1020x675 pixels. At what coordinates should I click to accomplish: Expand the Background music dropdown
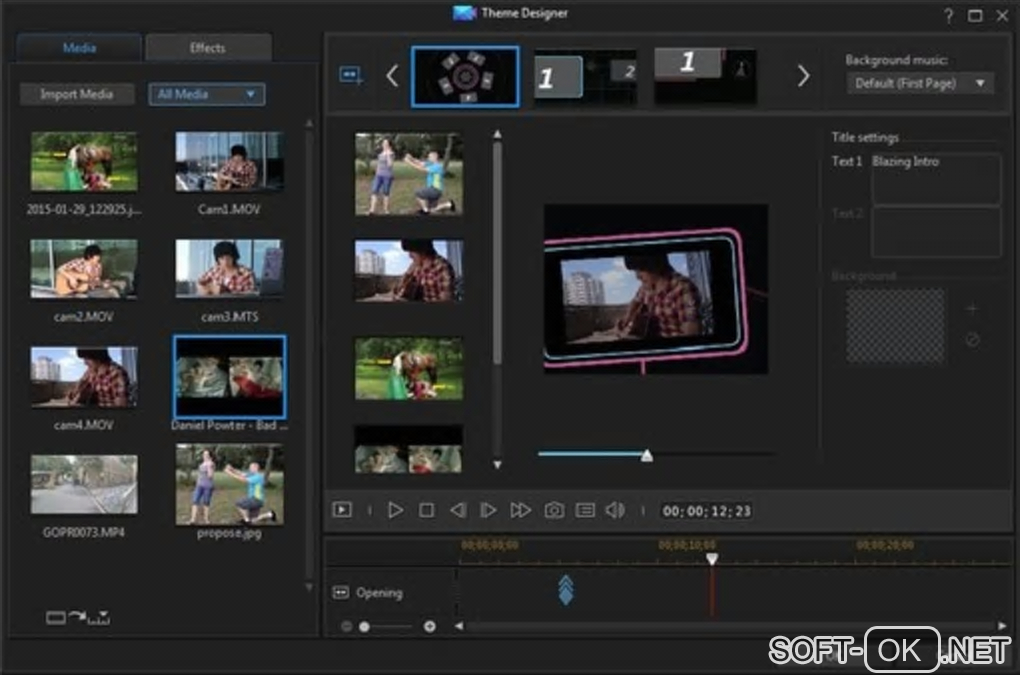point(920,83)
